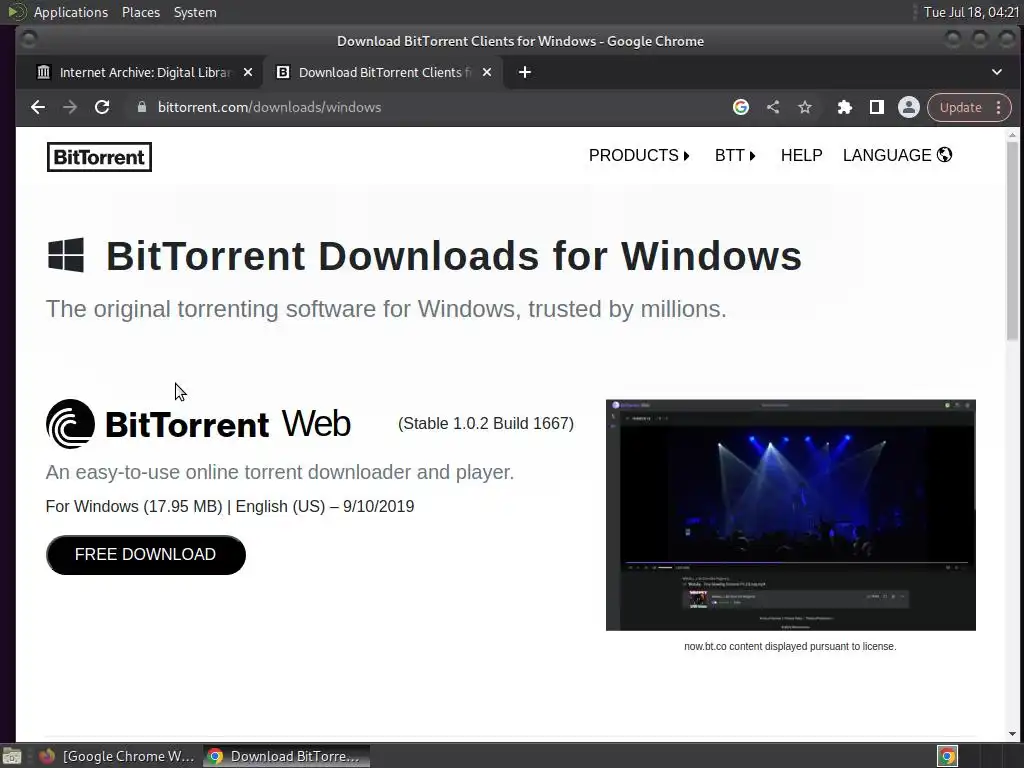Click the Stable 1.0.2 Build 1667 text

point(486,423)
